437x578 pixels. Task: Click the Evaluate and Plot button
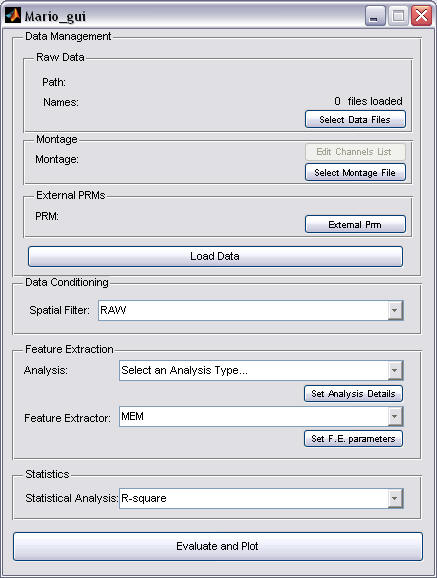(x=218, y=546)
